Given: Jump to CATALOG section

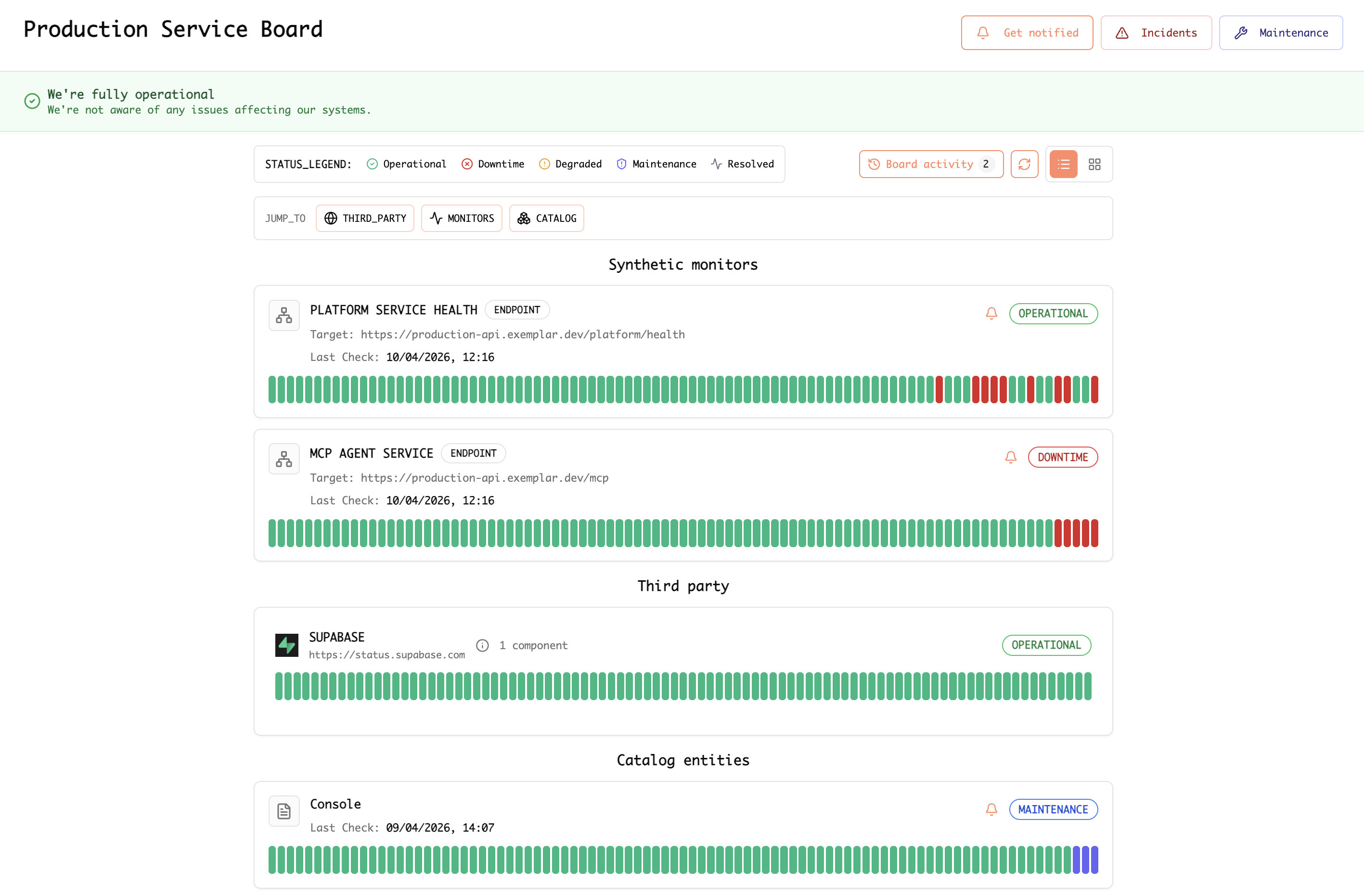Looking at the screenshot, I should (546, 218).
